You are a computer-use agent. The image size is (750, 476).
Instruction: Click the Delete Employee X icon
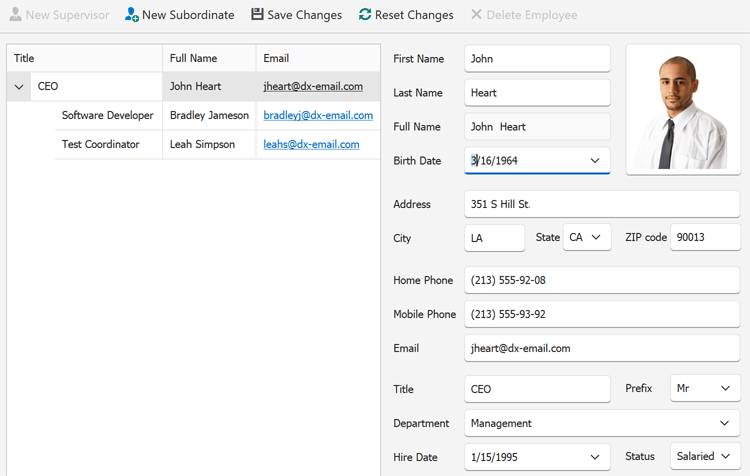476,15
